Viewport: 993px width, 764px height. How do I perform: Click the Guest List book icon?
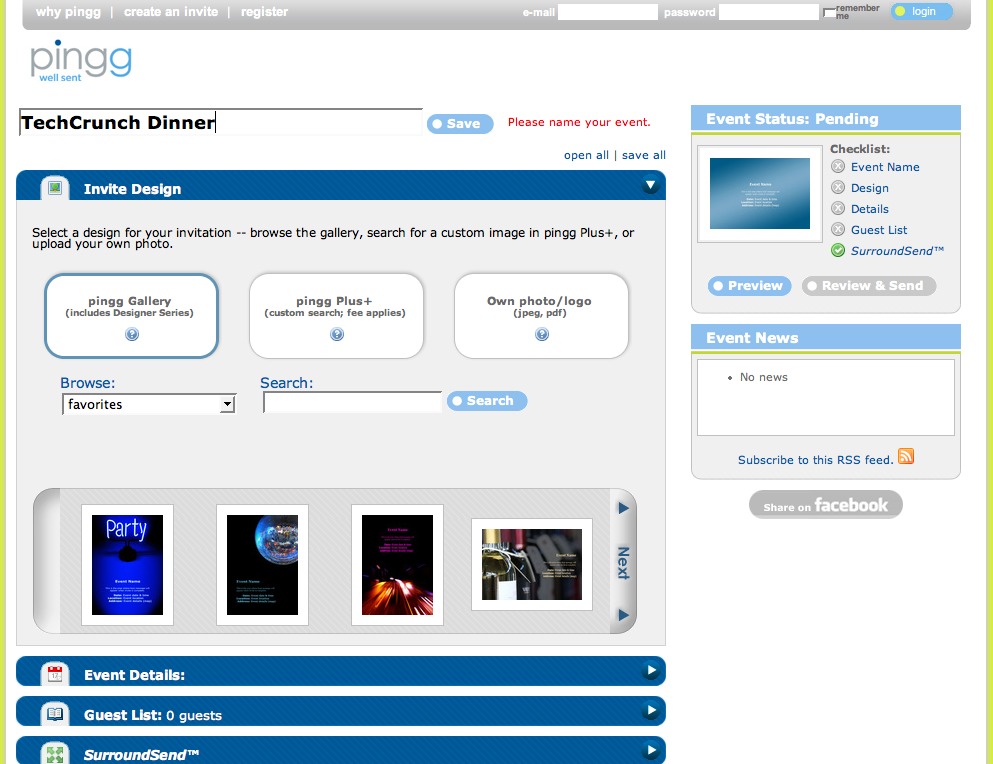[55, 714]
